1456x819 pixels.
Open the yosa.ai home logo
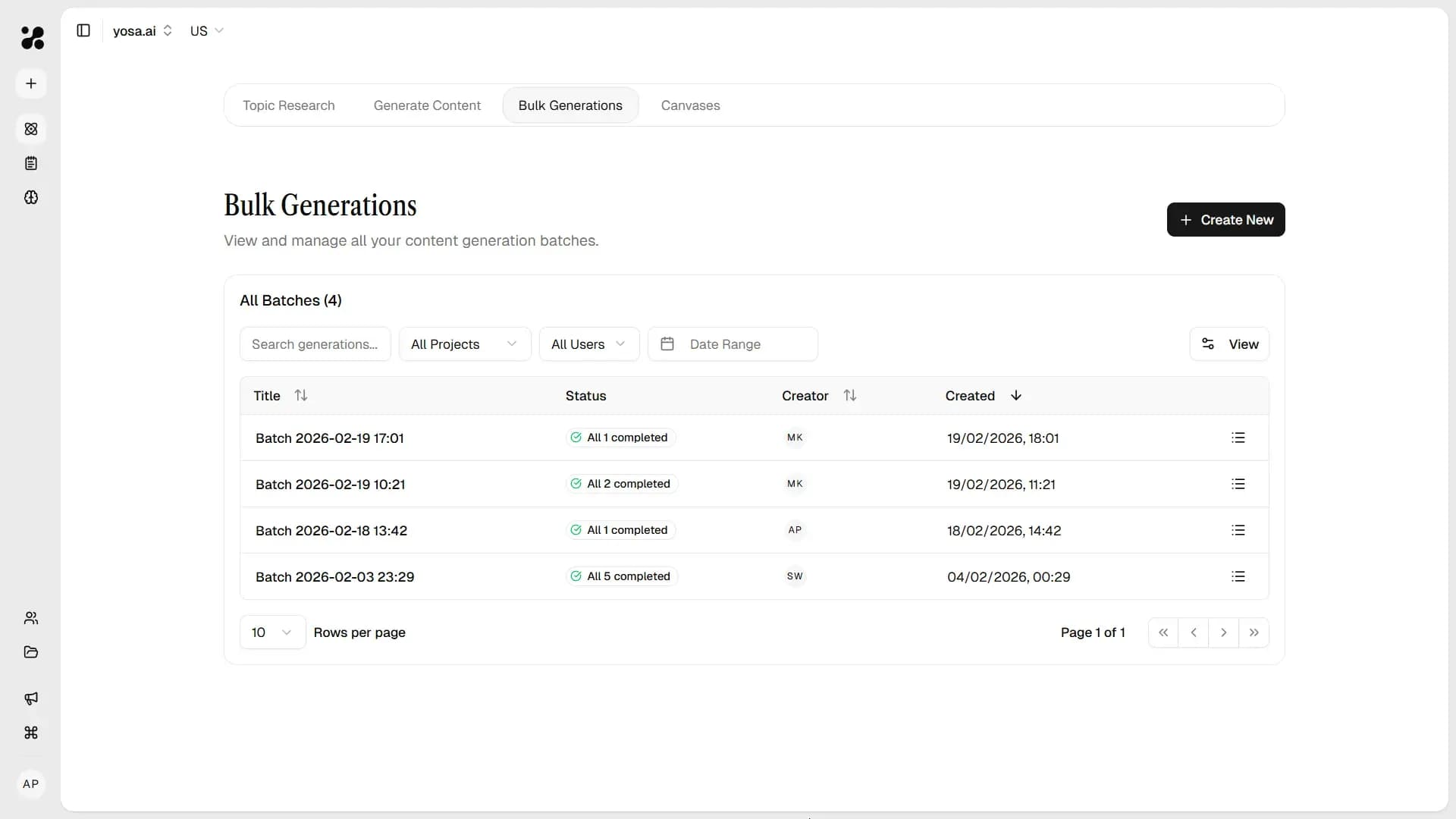pyautogui.click(x=31, y=38)
